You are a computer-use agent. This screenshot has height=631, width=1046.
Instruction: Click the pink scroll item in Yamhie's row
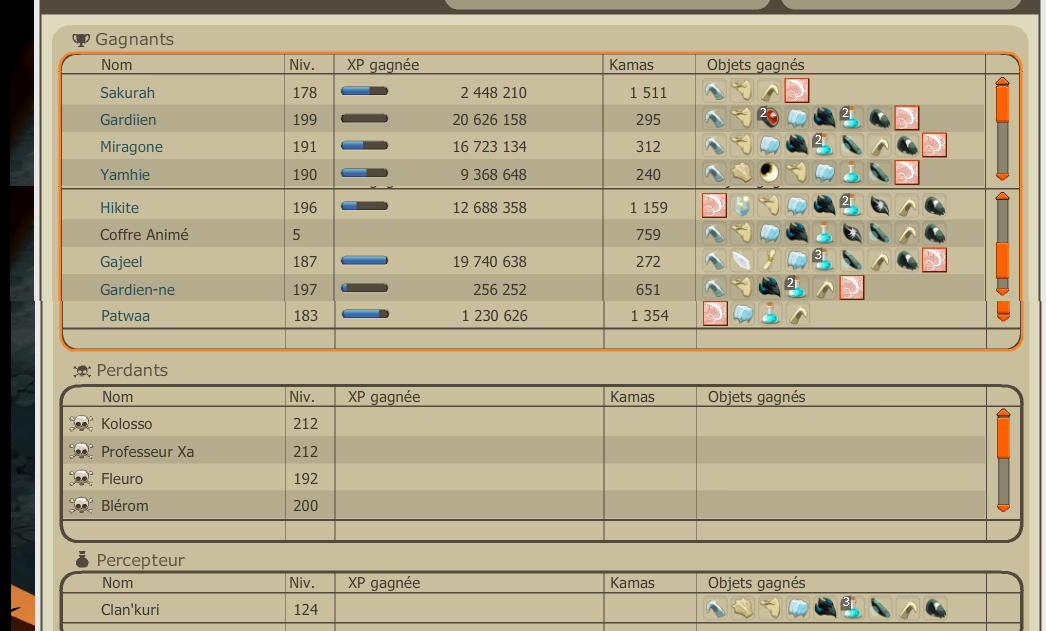pyautogui.click(x=907, y=173)
